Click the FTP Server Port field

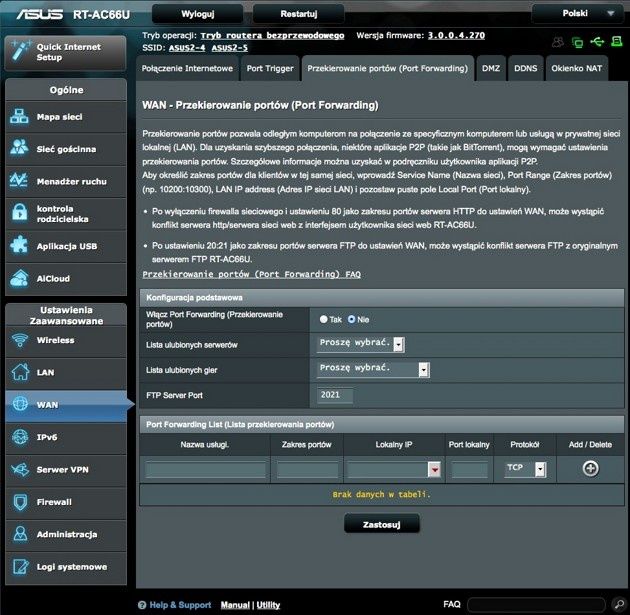pos(335,395)
